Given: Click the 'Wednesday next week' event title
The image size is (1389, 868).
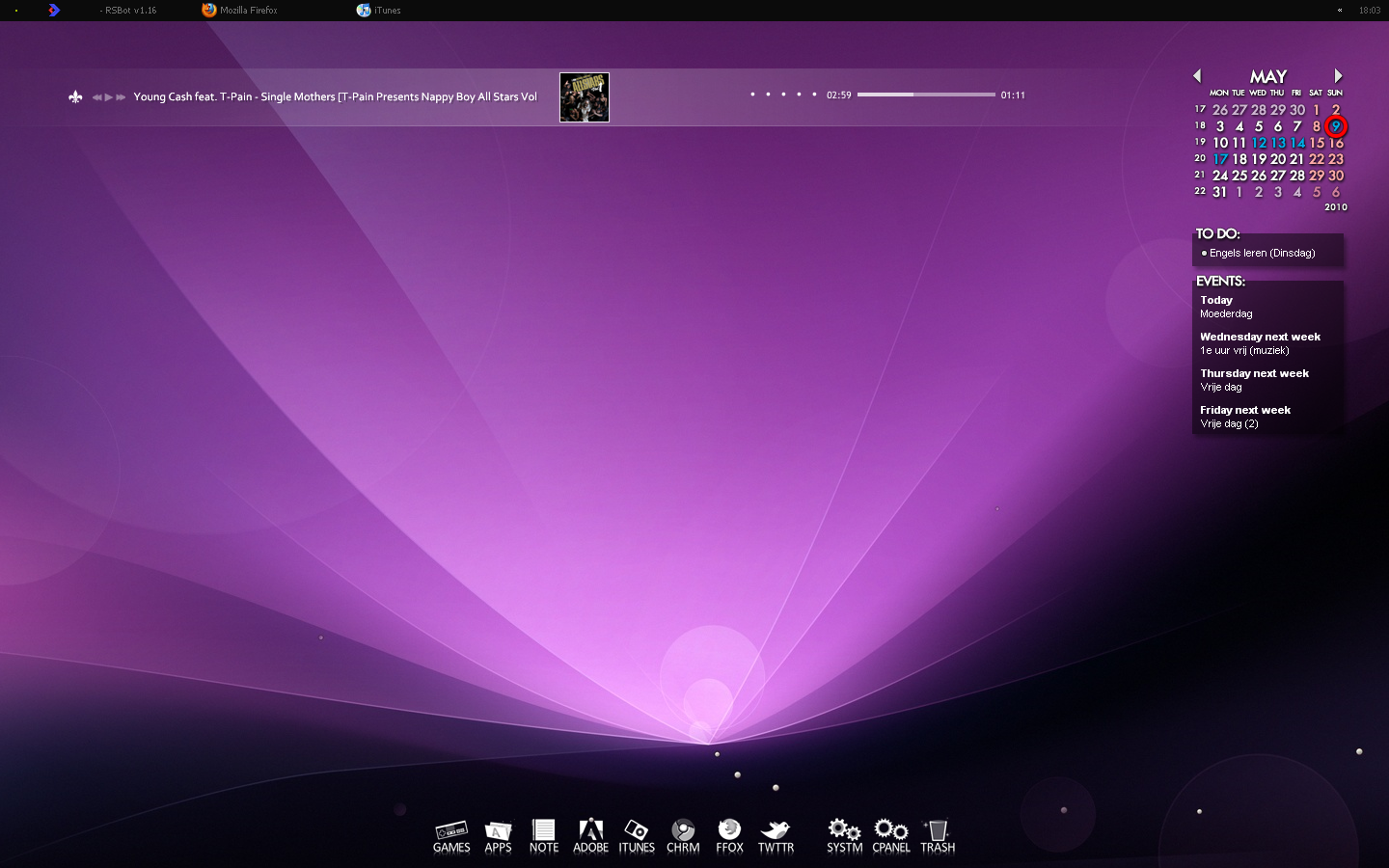Looking at the screenshot, I should [x=1260, y=337].
